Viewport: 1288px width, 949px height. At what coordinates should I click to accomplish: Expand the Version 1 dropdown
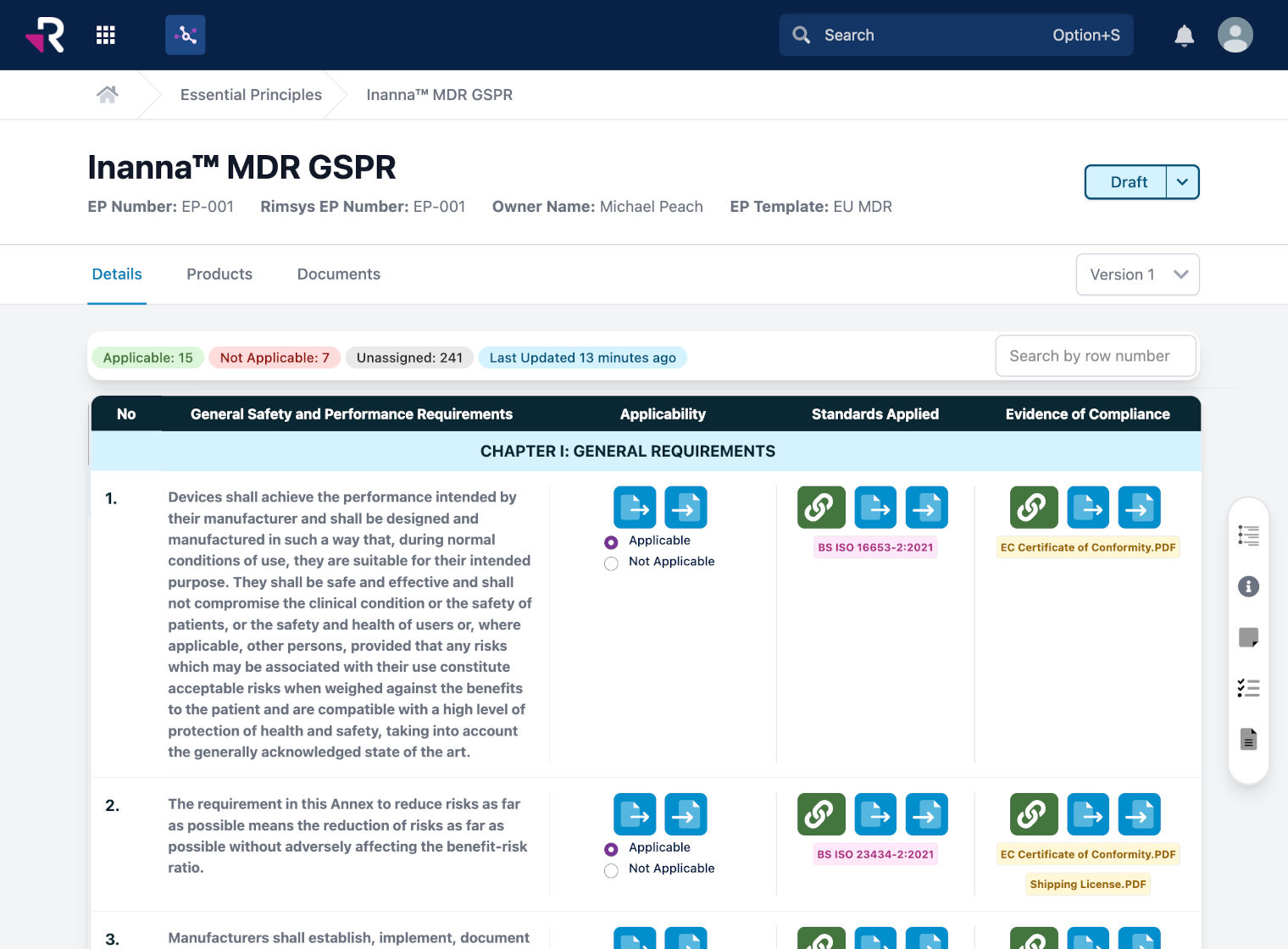pyautogui.click(x=1137, y=275)
